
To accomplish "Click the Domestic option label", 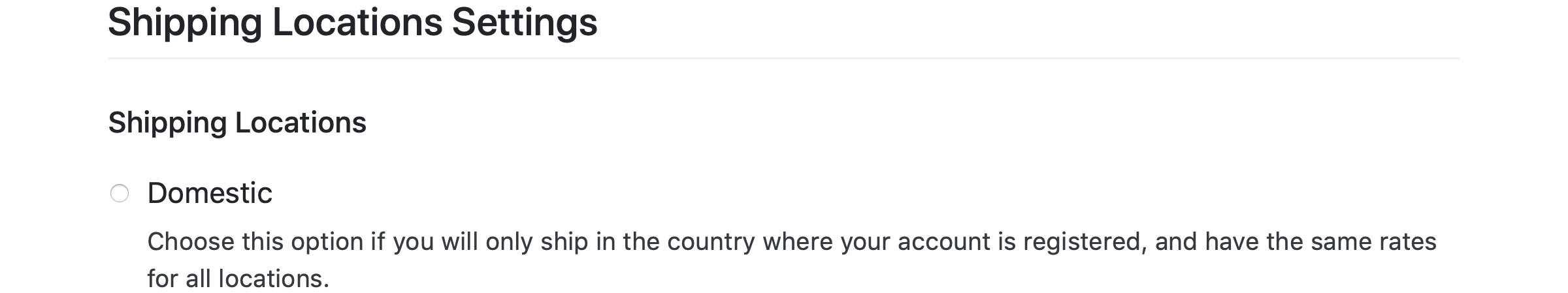I will 210,193.
